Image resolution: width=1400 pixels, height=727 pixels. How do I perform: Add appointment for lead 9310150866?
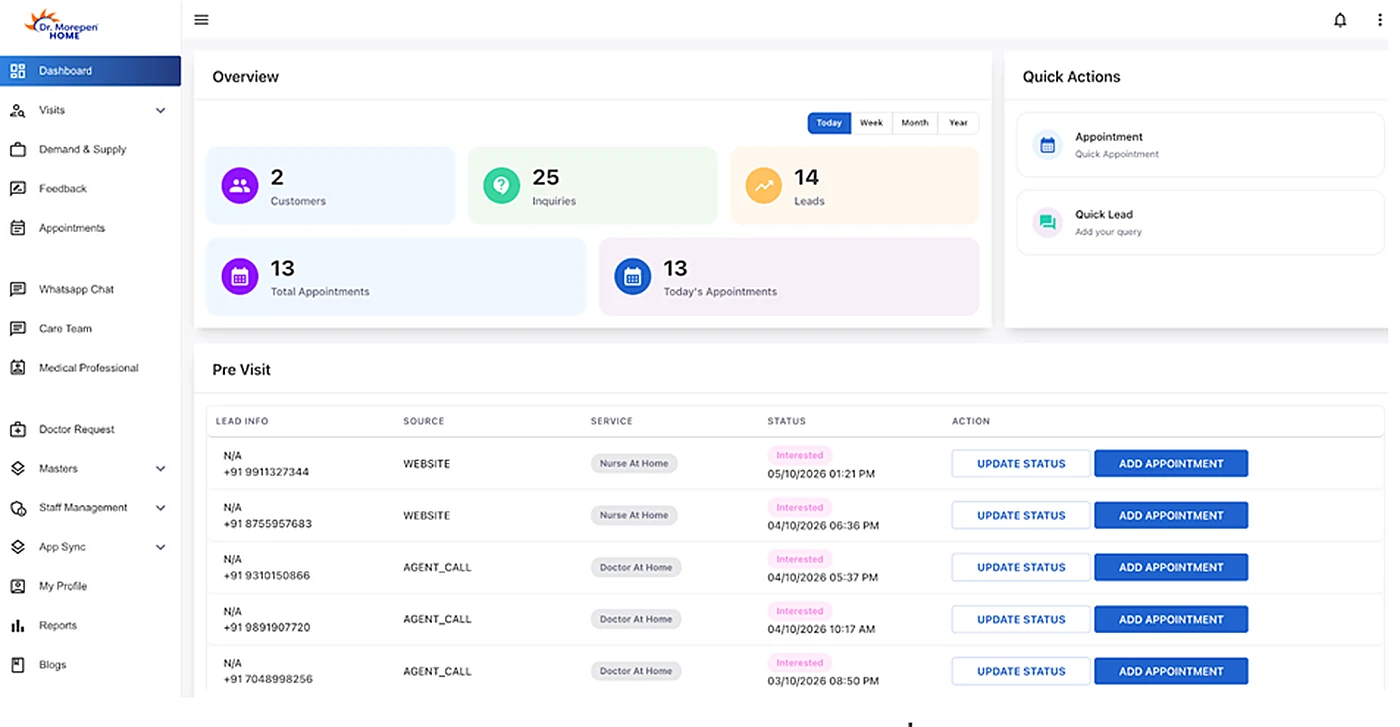pyautogui.click(x=1171, y=568)
